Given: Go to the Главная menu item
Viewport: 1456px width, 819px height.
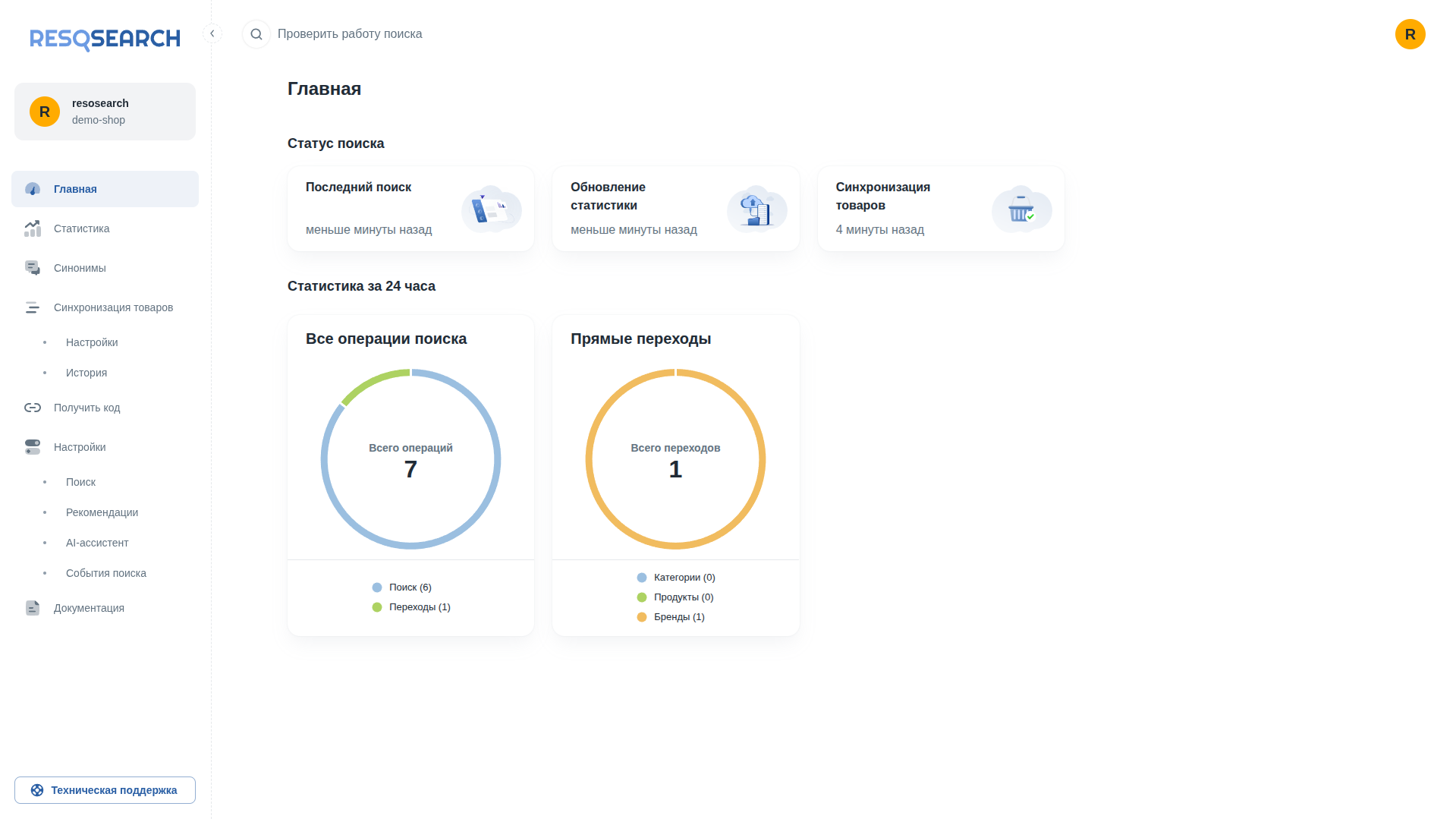Looking at the screenshot, I should [105, 189].
